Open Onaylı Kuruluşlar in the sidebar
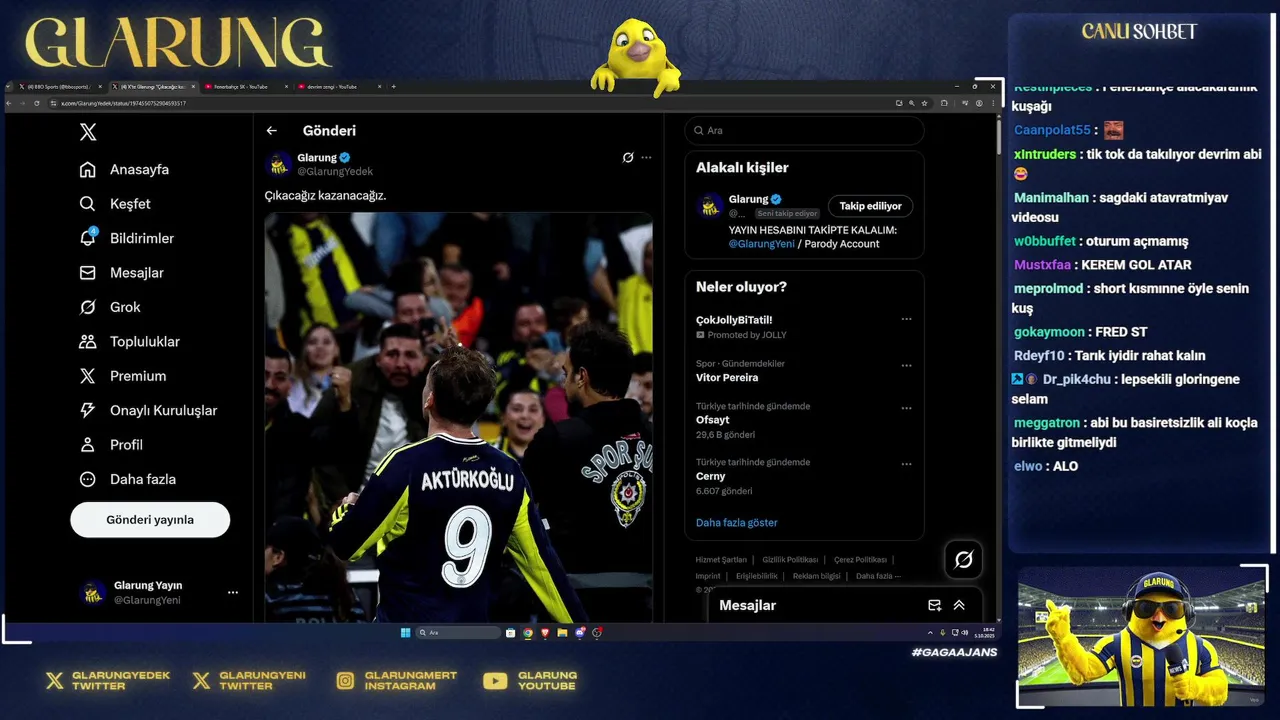Viewport: 1280px width, 720px height. (x=148, y=411)
